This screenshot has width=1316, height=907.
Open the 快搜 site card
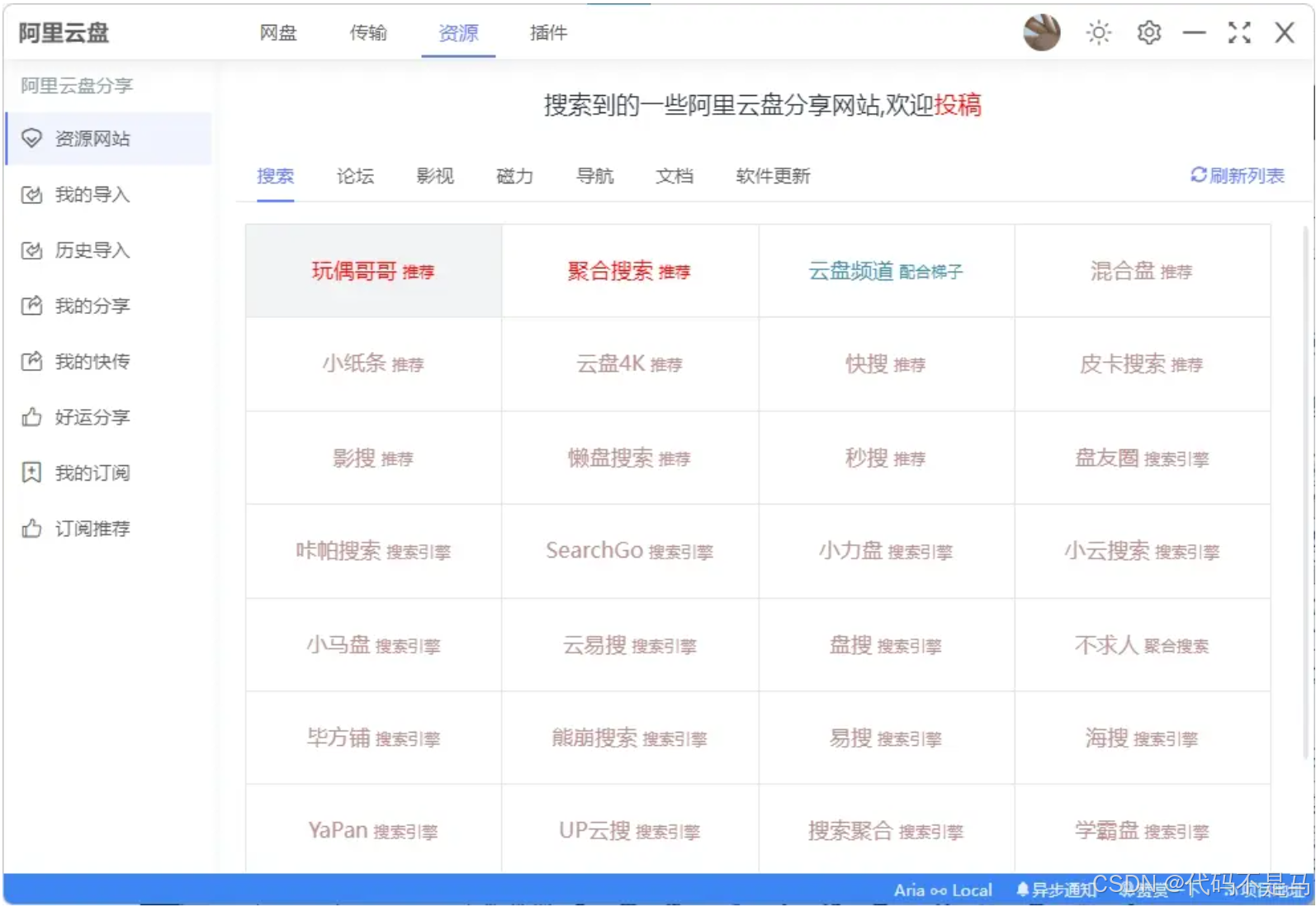(x=887, y=364)
